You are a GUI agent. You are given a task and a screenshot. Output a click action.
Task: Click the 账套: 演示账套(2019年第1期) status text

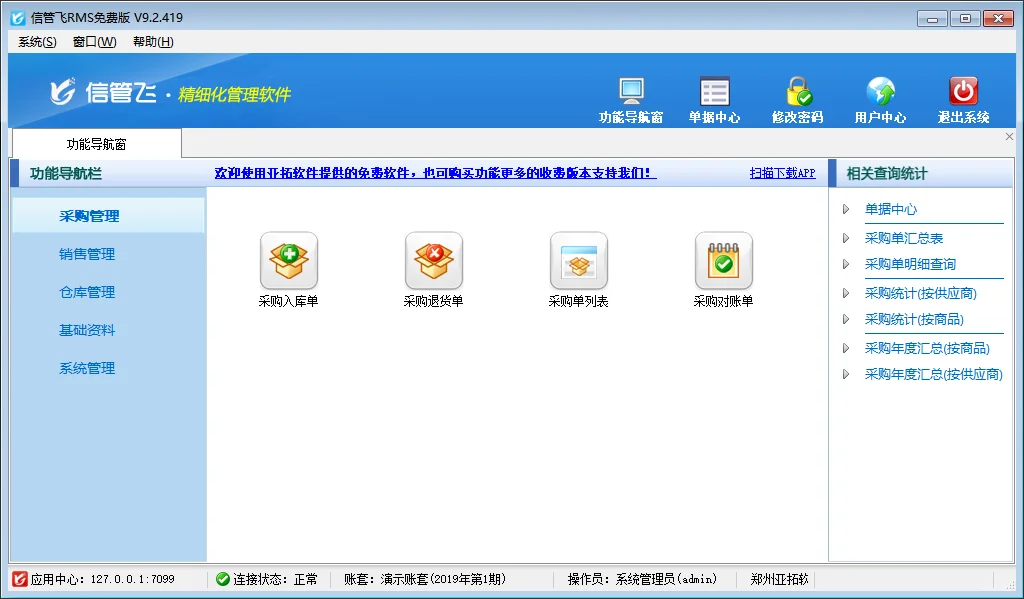tap(425, 579)
